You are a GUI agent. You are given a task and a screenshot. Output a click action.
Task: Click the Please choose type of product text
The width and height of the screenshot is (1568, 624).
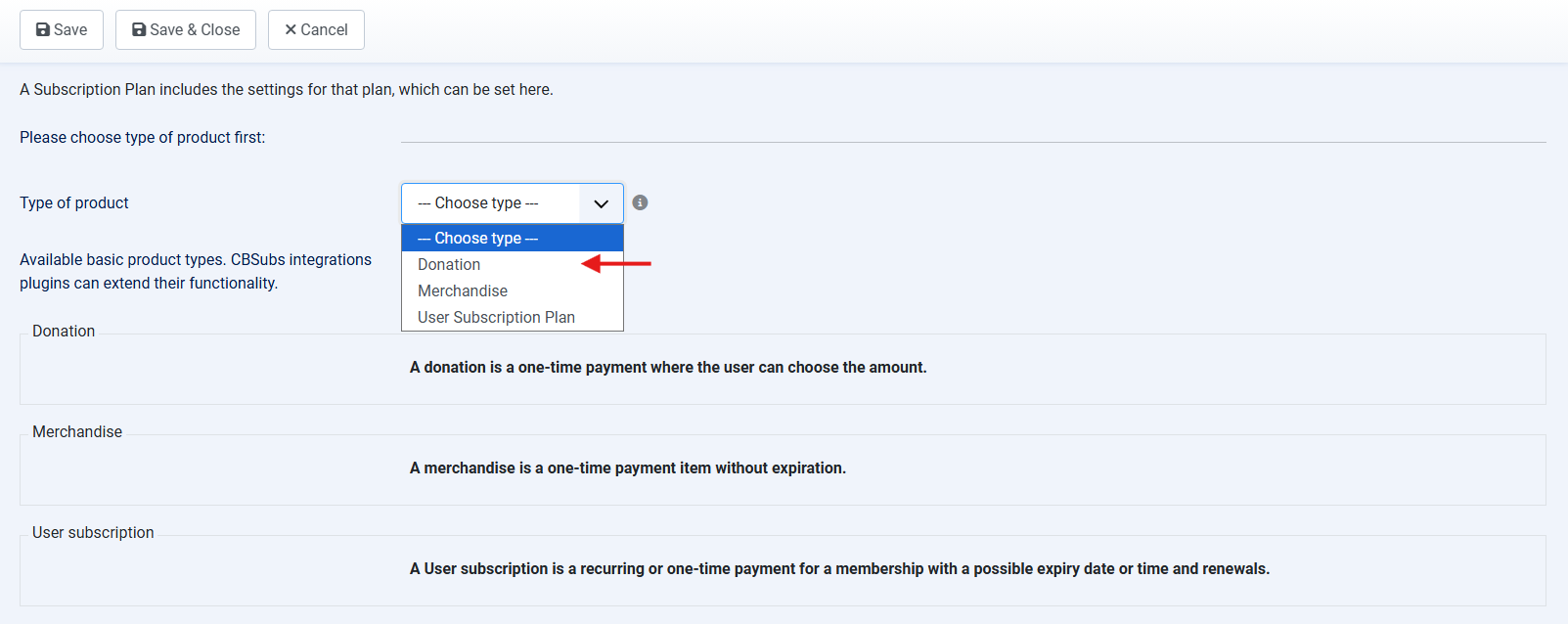[142, 137]
